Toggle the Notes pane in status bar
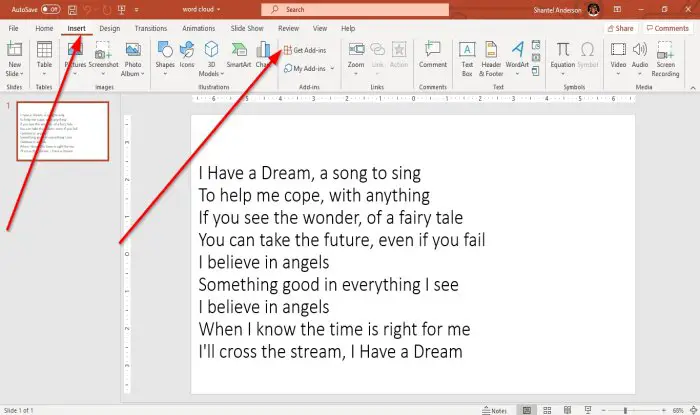 click(x=495, y=411)
